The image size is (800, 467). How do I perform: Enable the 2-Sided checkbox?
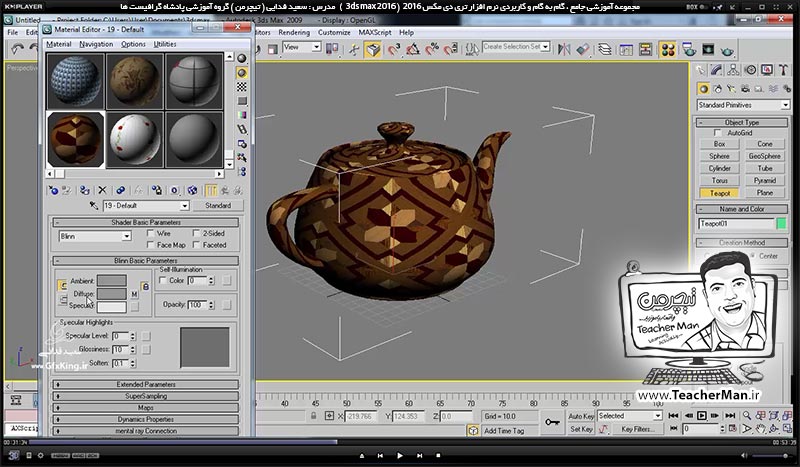196,233
